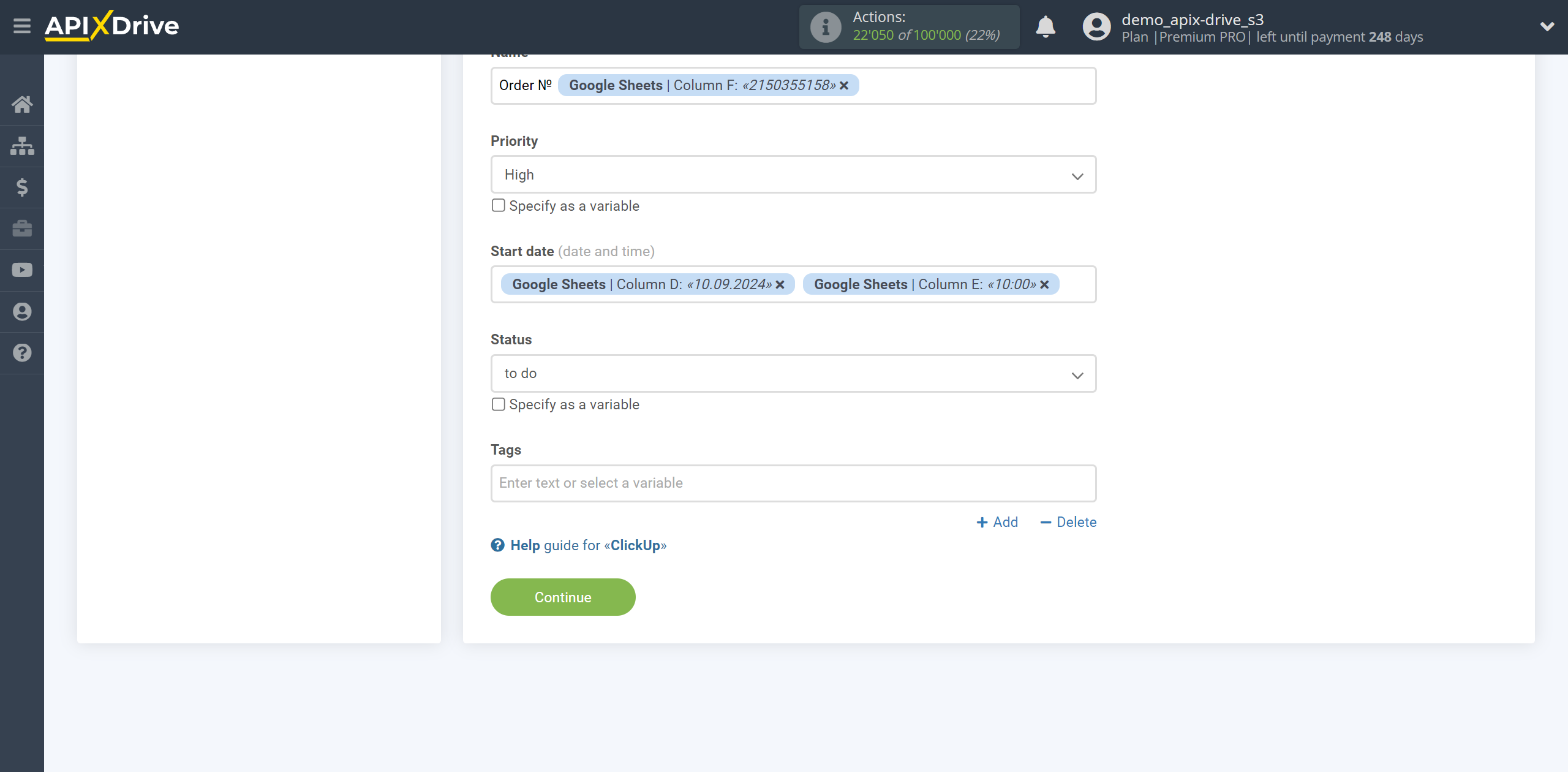Viewport: 1568px width, 772px height.
Task: Select the Tags input field
Action: [792, 482]
